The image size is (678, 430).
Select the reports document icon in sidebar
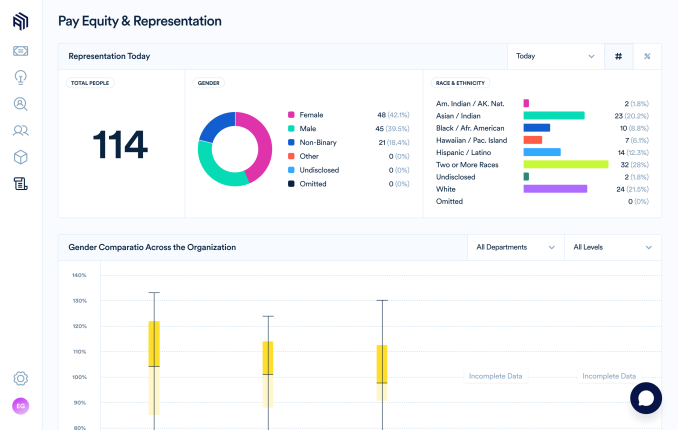point(20,183)
